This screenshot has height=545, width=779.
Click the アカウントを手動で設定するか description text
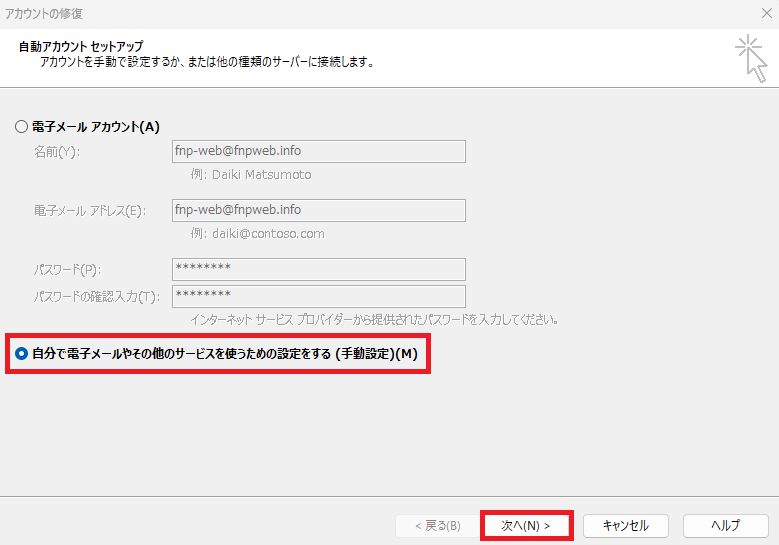click(x=207, y=62)
